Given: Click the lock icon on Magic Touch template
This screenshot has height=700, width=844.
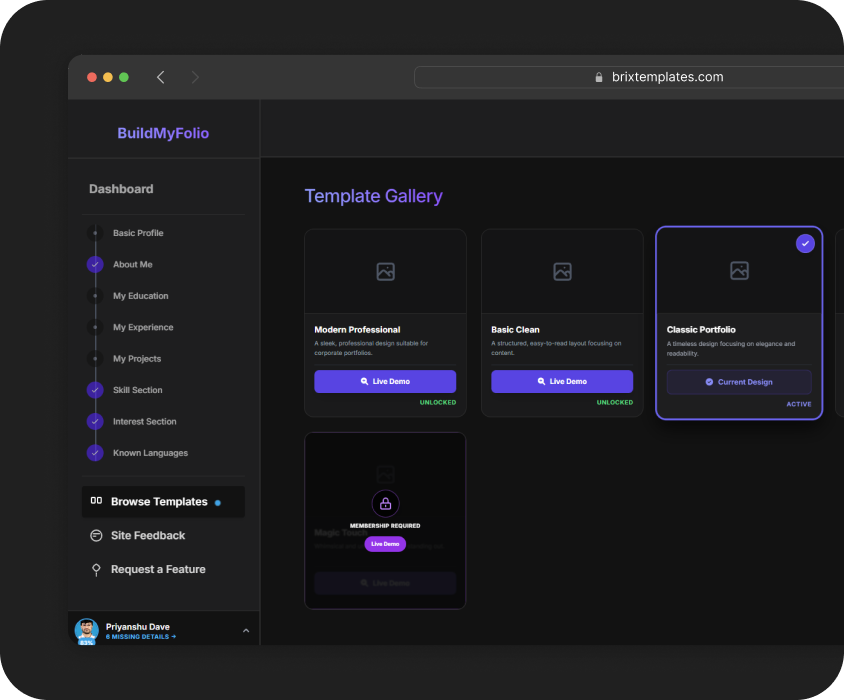Looking at the screenshot, I should 385,503.
